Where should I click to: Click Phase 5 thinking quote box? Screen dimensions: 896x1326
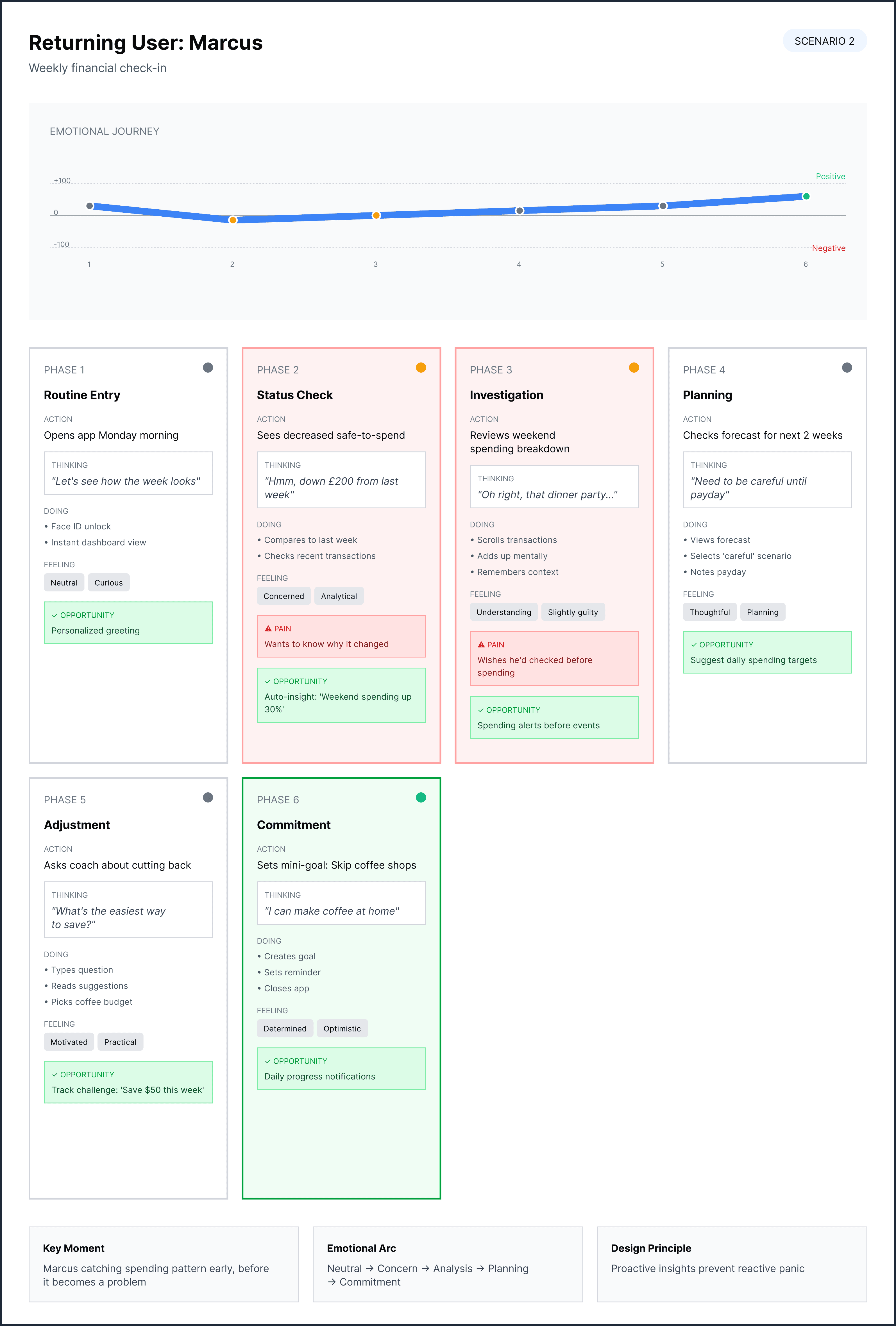coord(128,910)
